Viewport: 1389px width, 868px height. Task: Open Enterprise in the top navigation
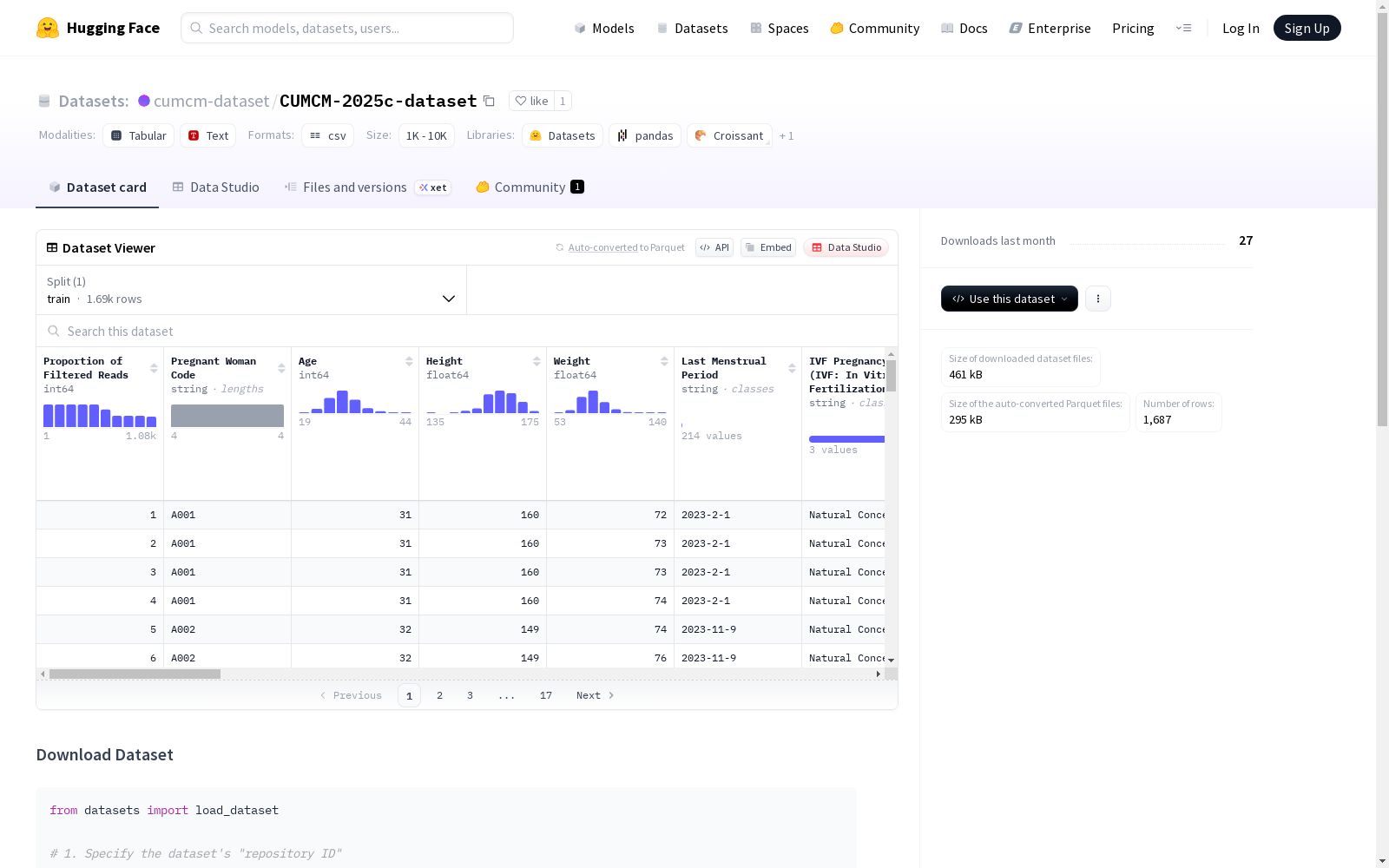[x=1050, y=28]
